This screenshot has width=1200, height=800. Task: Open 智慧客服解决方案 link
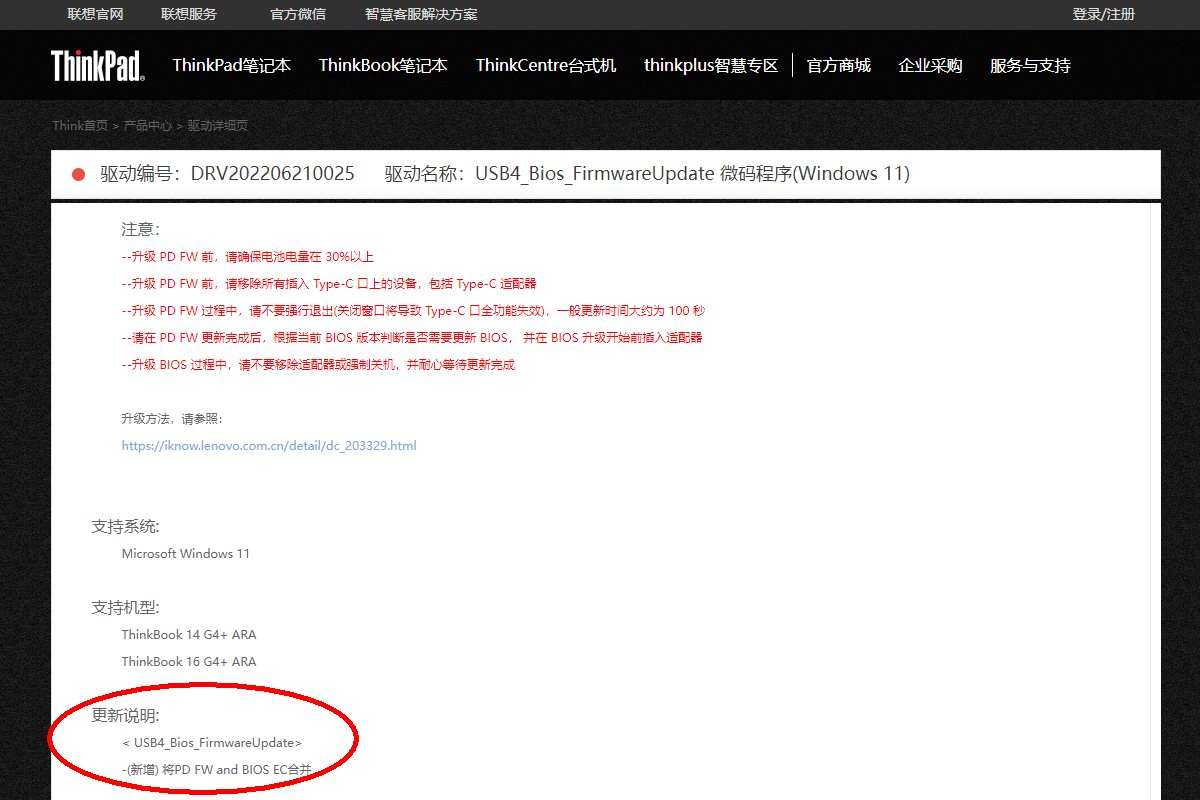[x=421, y=14]
